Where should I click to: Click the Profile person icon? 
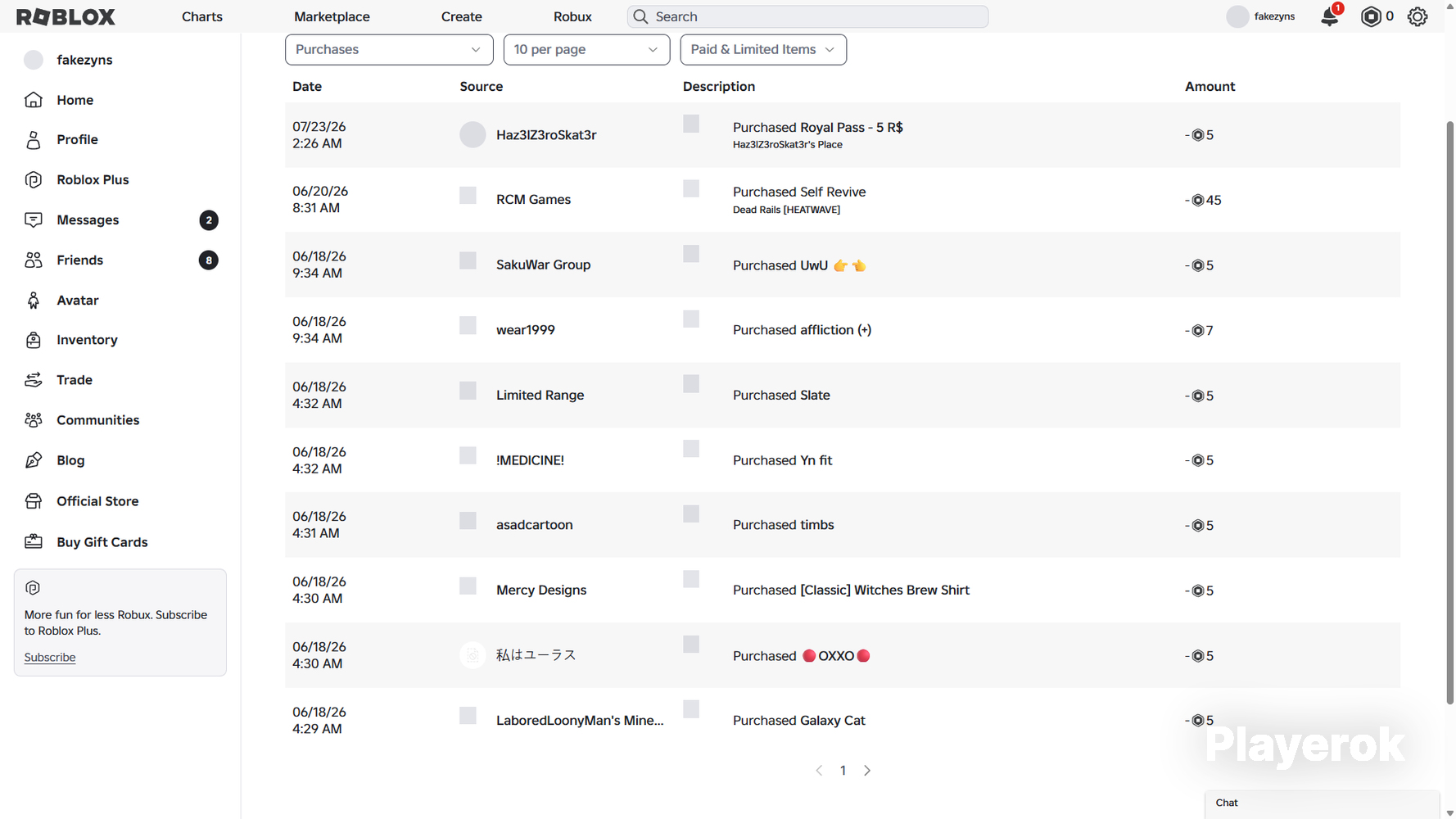tap(34, 140)
